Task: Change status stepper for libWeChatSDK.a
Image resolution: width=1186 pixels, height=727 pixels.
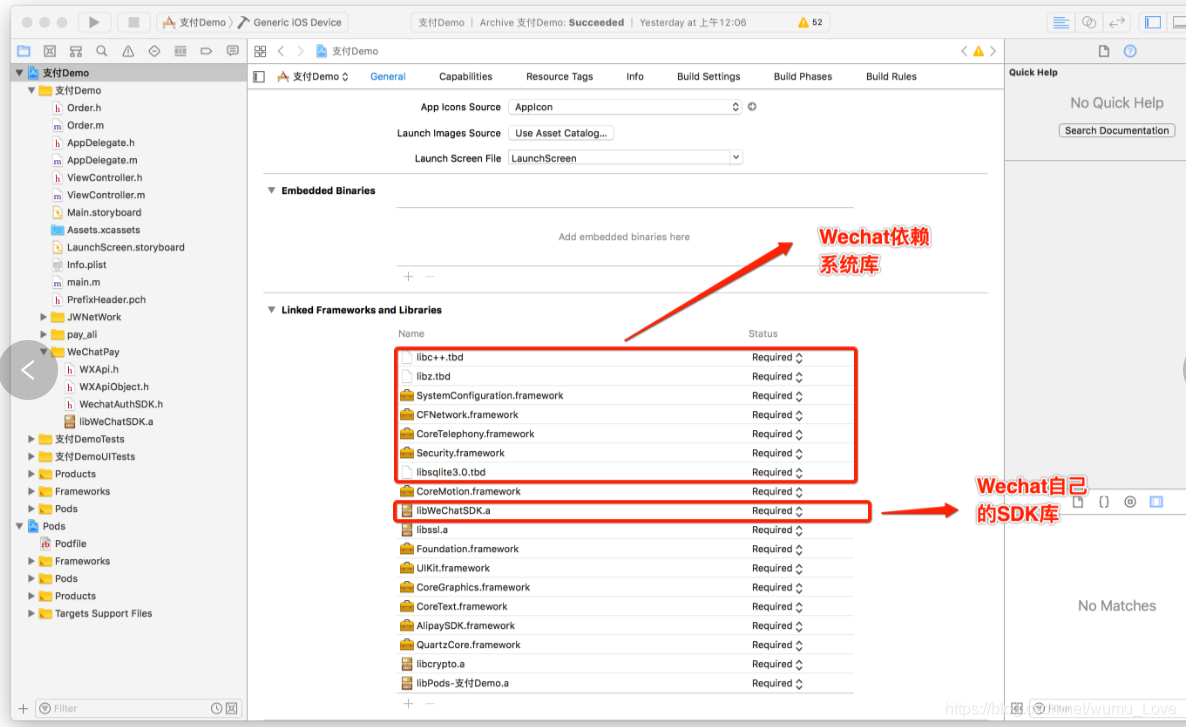Action: [x=799, y=511]
